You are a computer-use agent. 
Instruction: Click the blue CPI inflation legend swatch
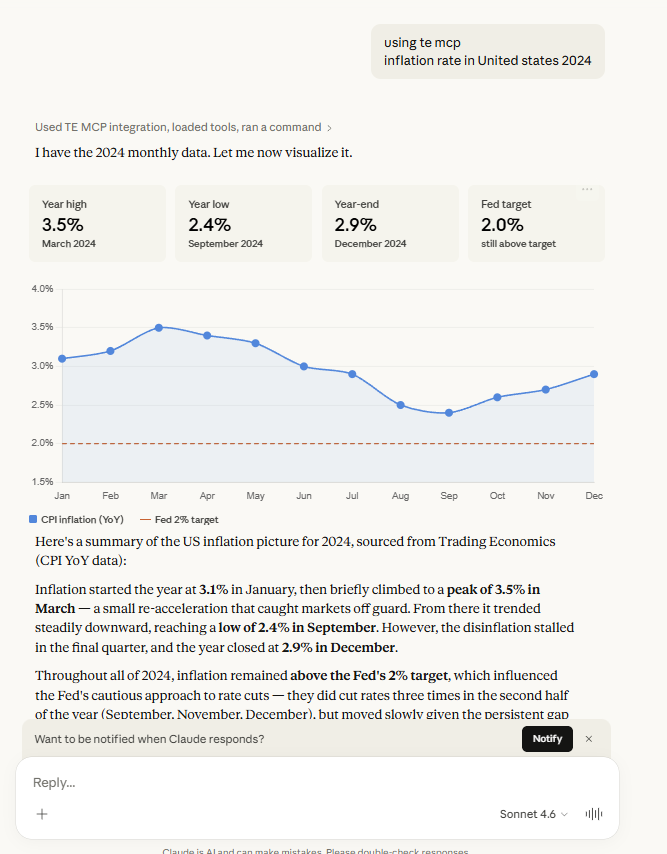point(33,520)
